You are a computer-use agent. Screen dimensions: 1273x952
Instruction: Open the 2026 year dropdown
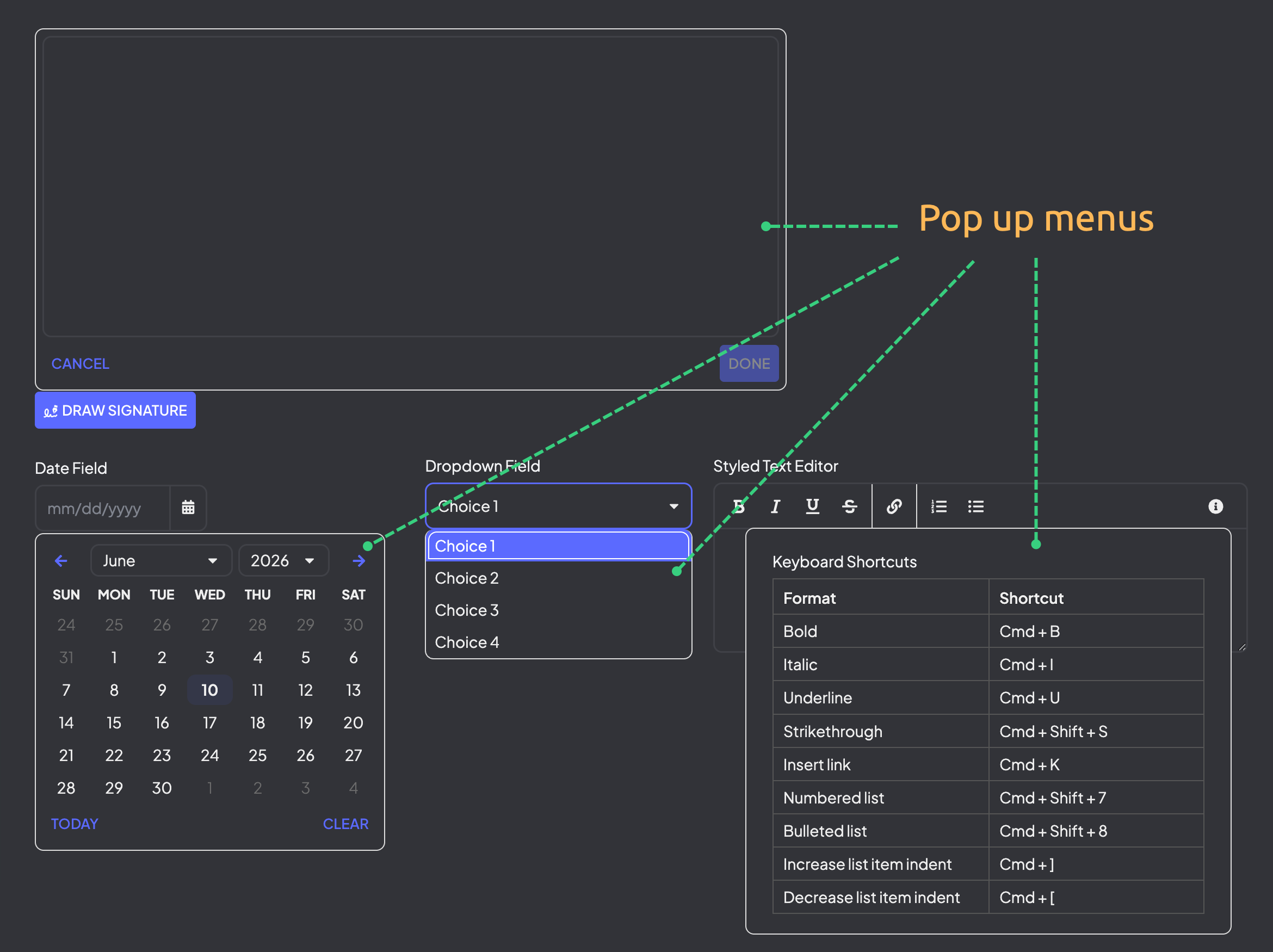[x=284, y=561]
